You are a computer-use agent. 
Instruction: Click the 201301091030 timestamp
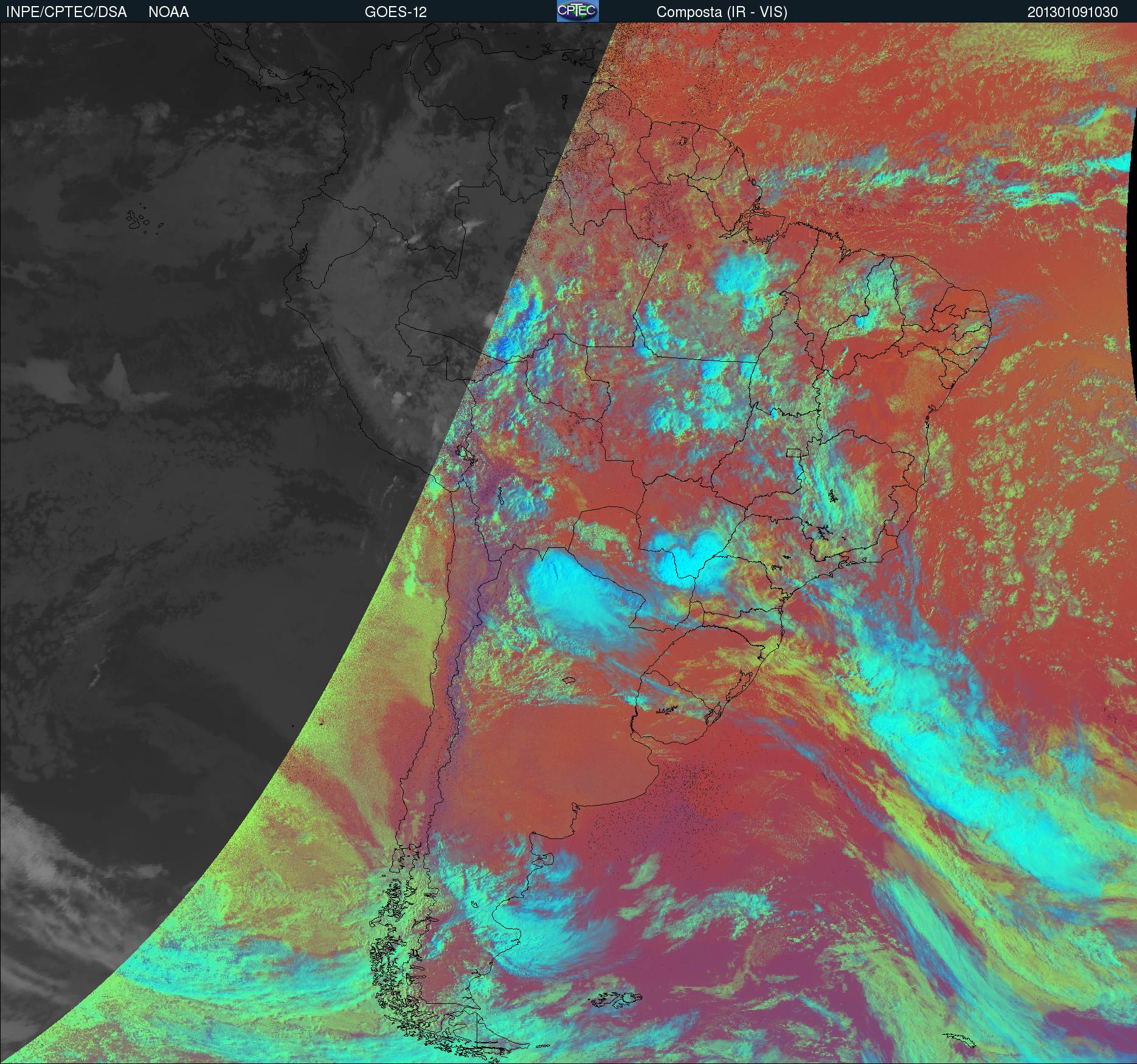1073,12
